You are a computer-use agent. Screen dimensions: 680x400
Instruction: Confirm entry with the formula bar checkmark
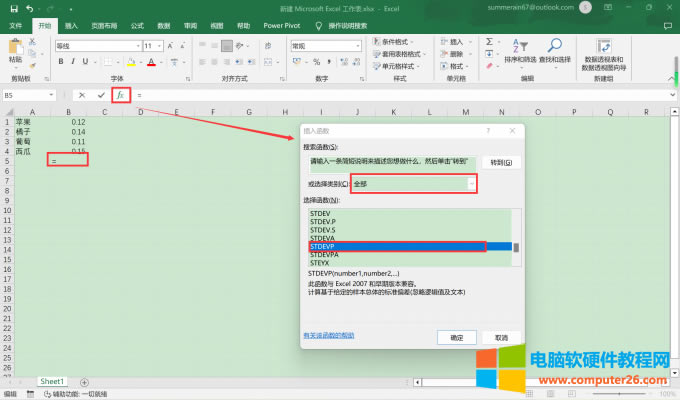pyautogui.click(x=101, y=95)
